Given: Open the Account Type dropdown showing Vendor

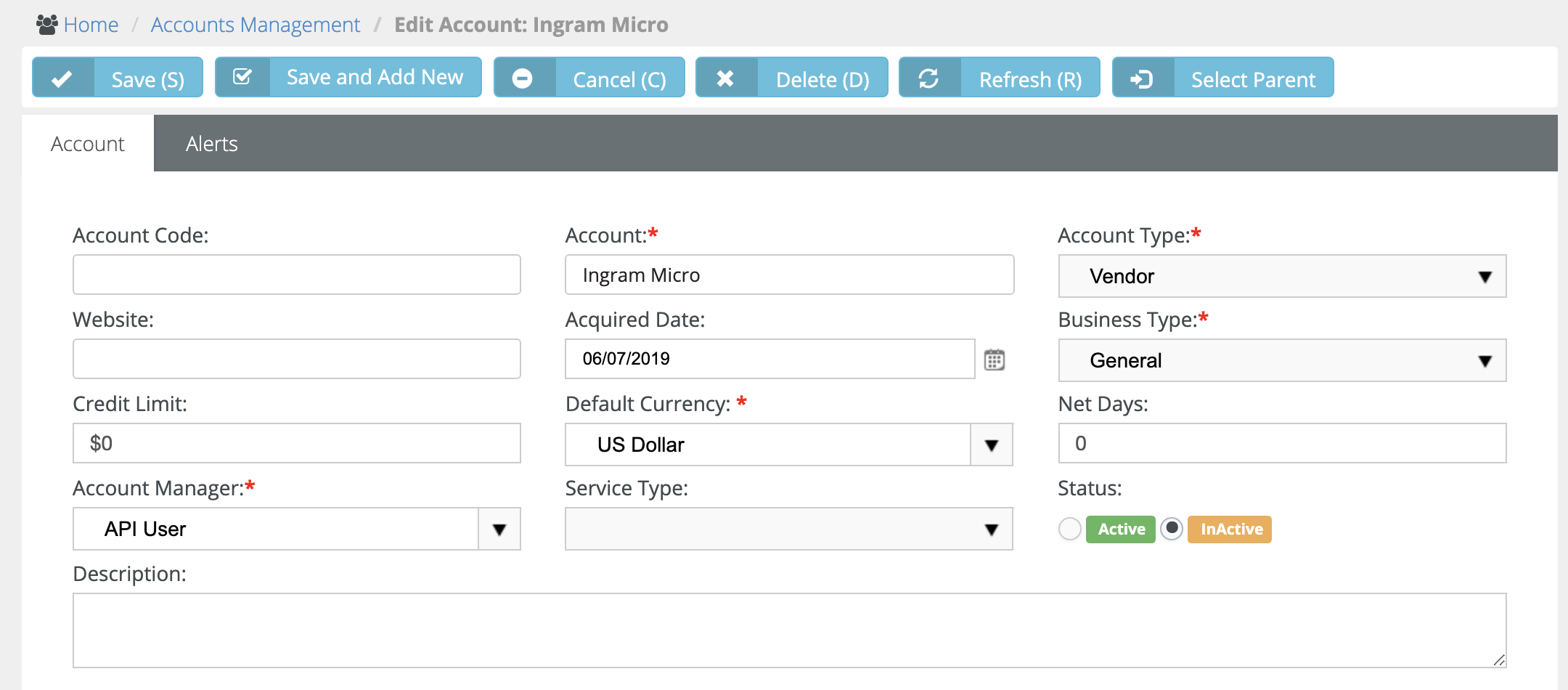Looking at the screenshot, I should click(x=1282, y=276).
